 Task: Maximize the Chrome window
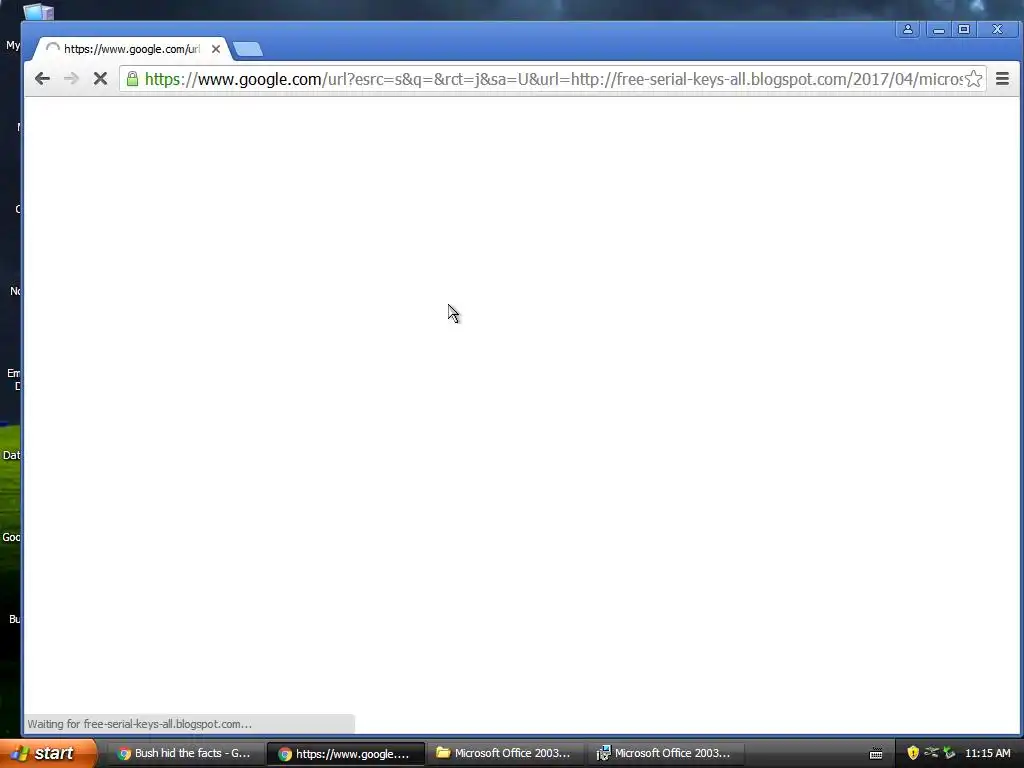pyautogui.click(x=964, y=29)
